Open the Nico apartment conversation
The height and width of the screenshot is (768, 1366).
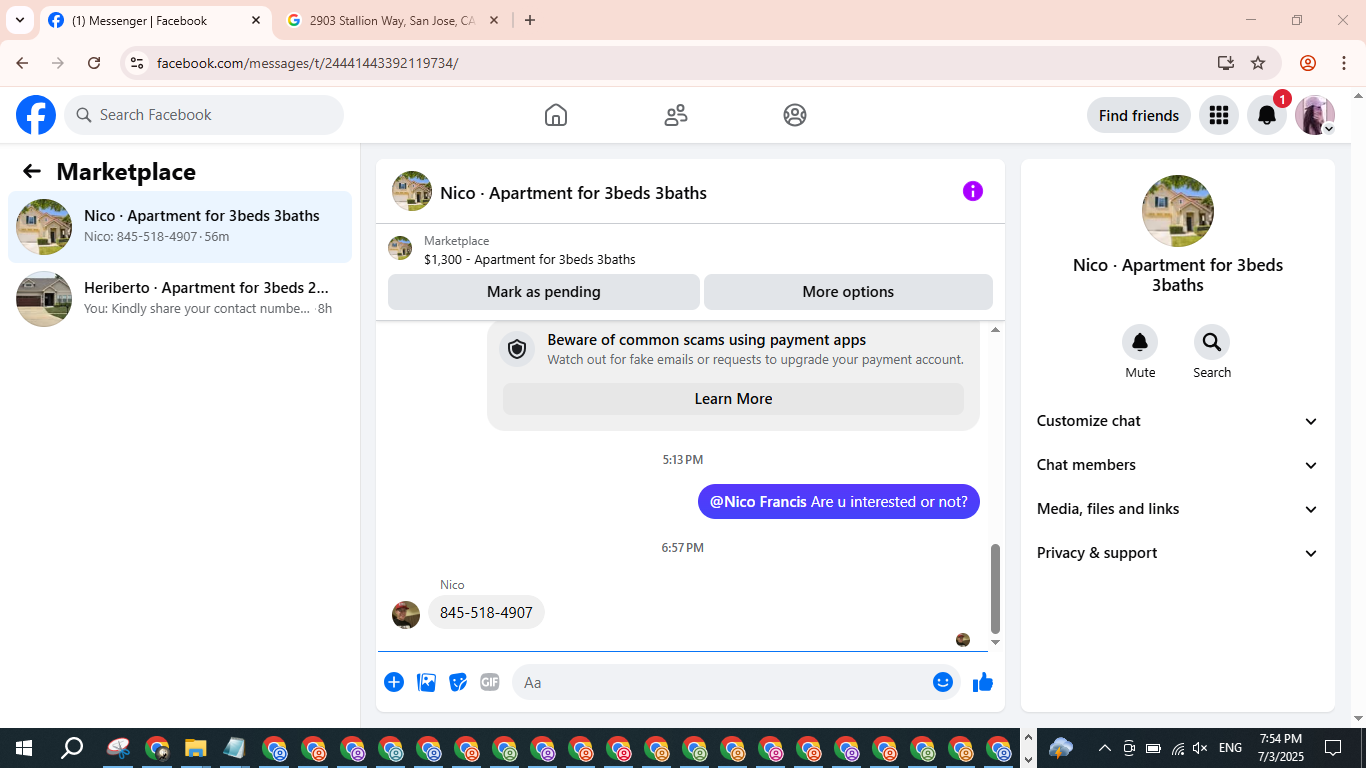(180, 227)
